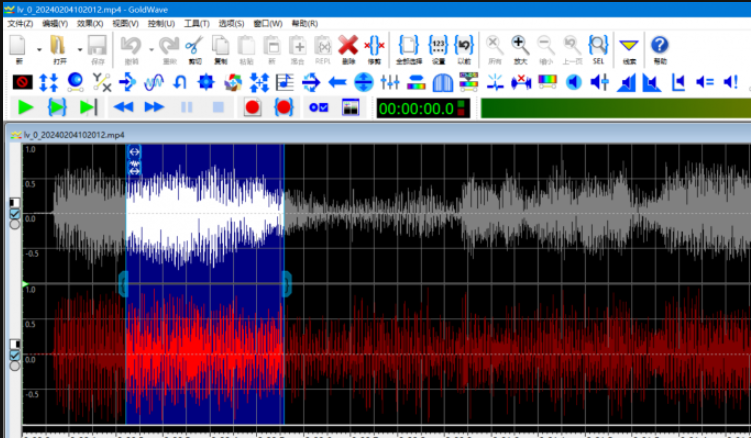Expand the dropdown arrow beside Undo
This screenshot has height=438, width=751.
click(150, 47)
